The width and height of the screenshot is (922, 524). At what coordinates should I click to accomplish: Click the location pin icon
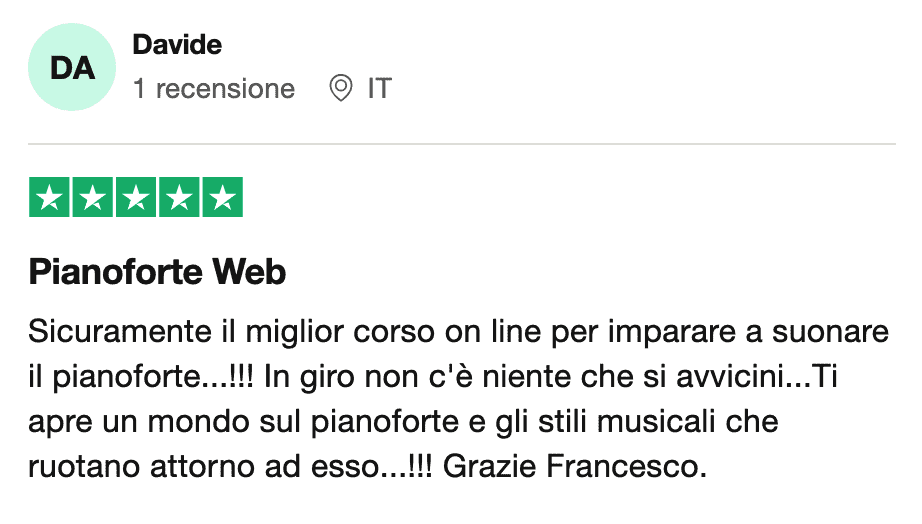tap(341, 89)
